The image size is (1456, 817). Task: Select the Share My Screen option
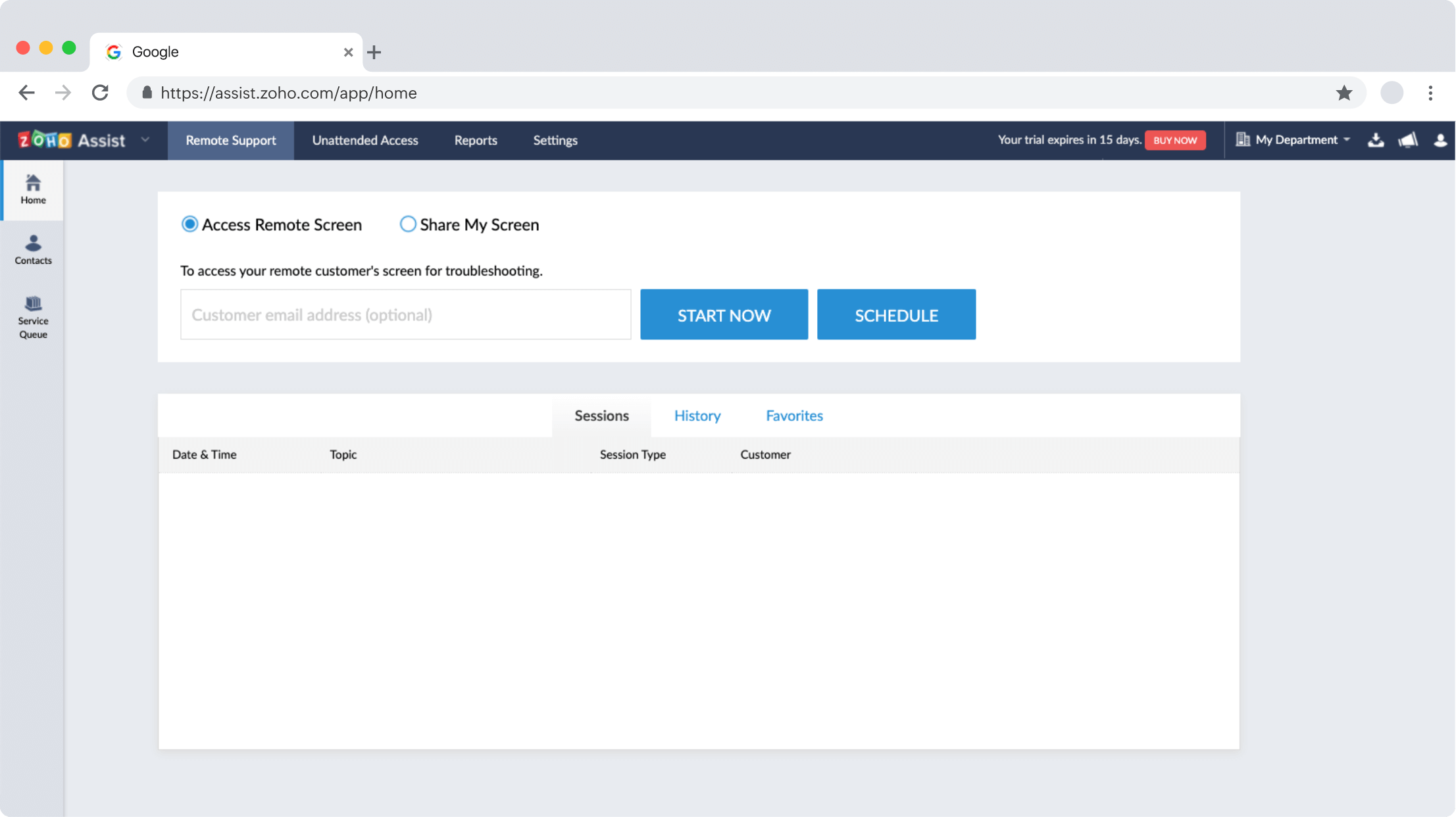pos(407,224)
